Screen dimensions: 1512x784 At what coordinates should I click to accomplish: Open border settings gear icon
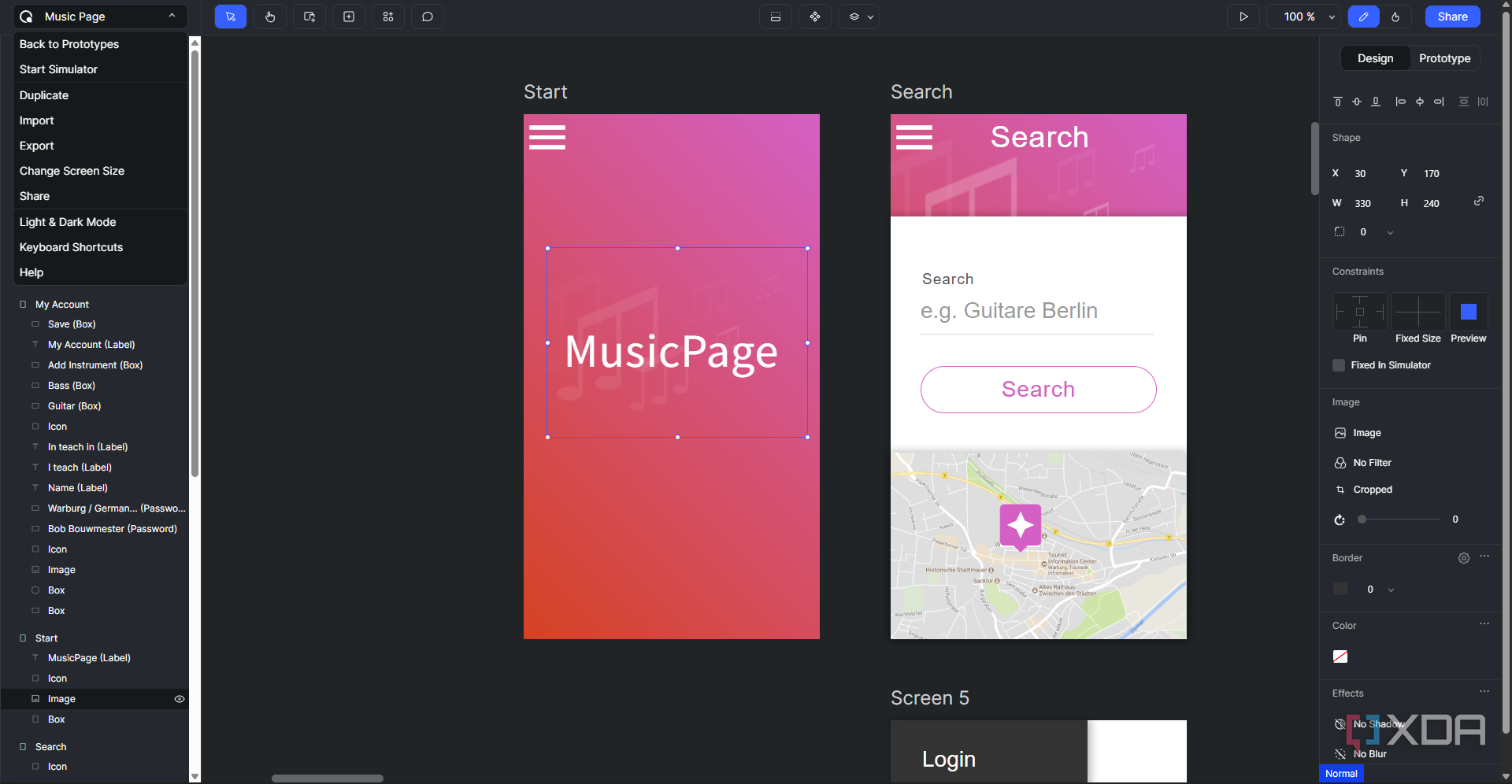tap(1464, 558)
